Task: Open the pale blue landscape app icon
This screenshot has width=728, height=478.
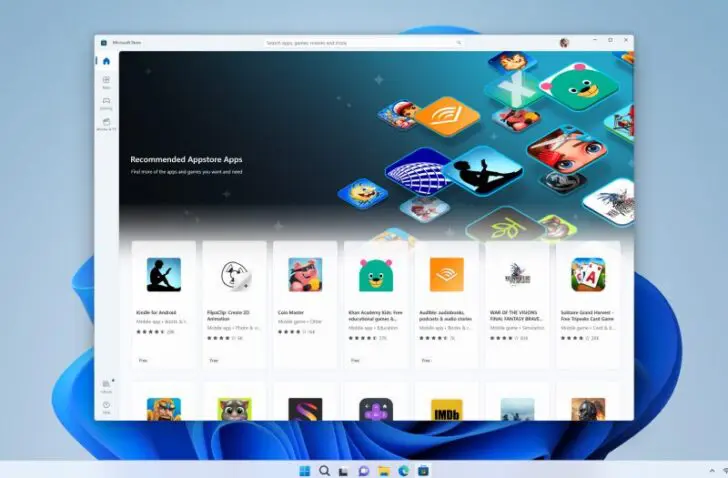Action: coord(517,409)
